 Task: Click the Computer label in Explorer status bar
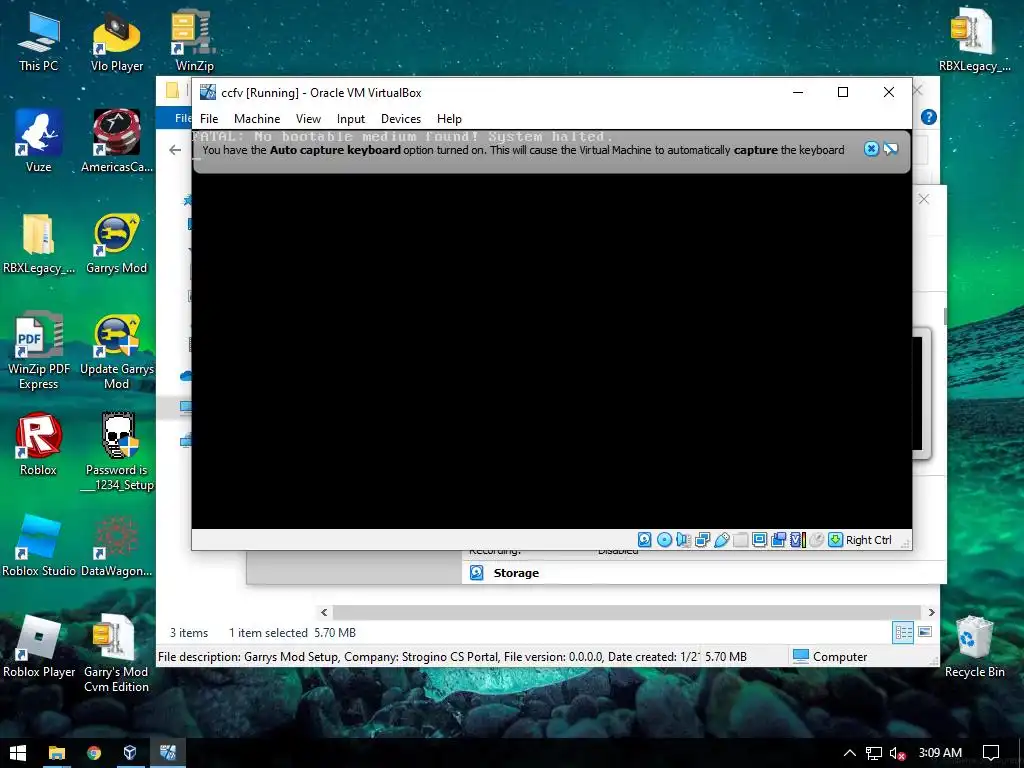point(840,656)
